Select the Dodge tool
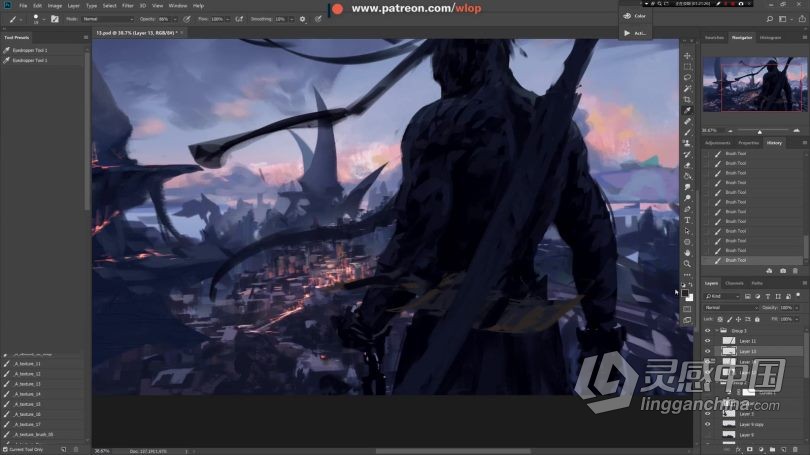 pos(687,198)
